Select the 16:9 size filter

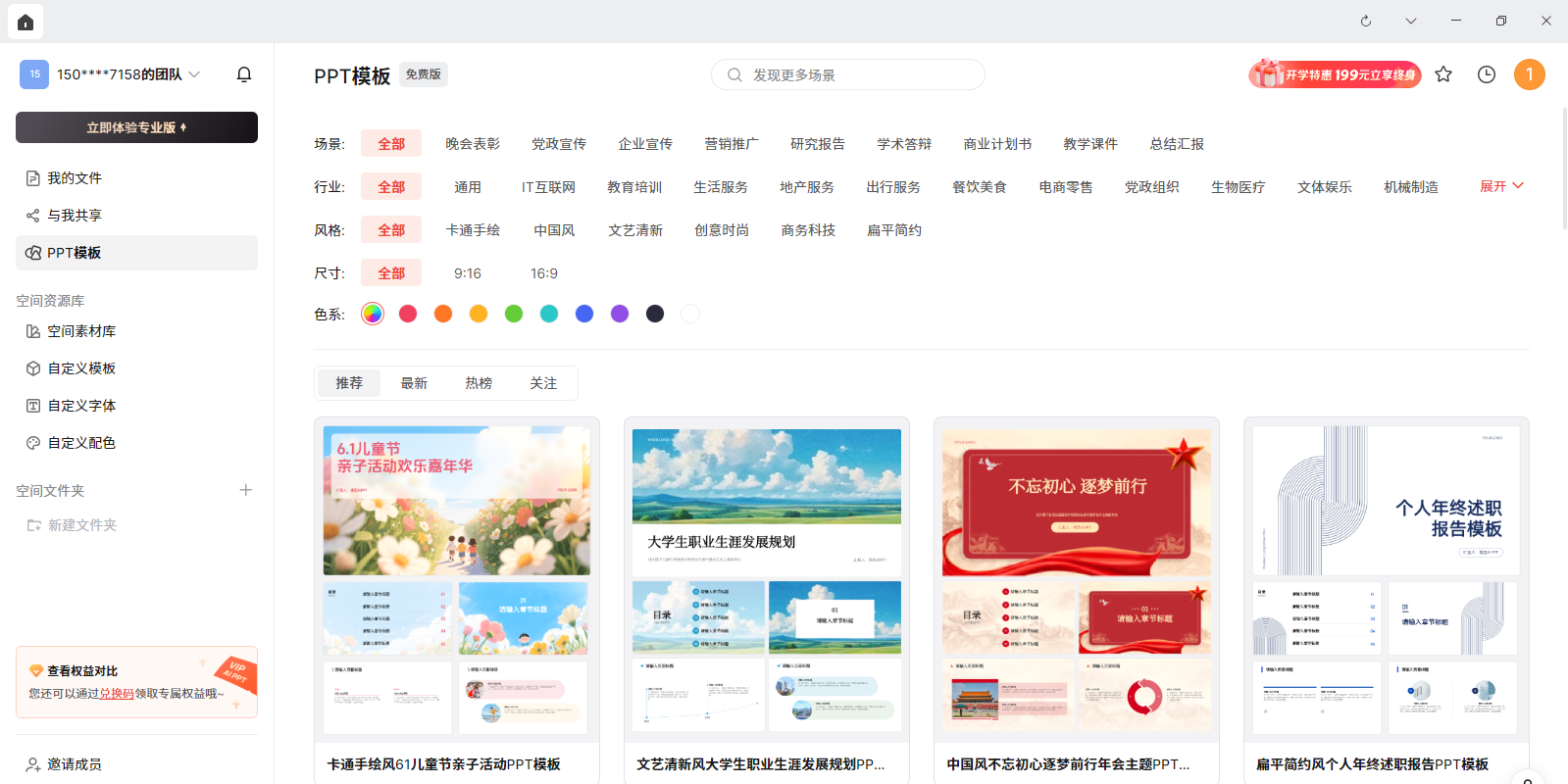(543, 273)
